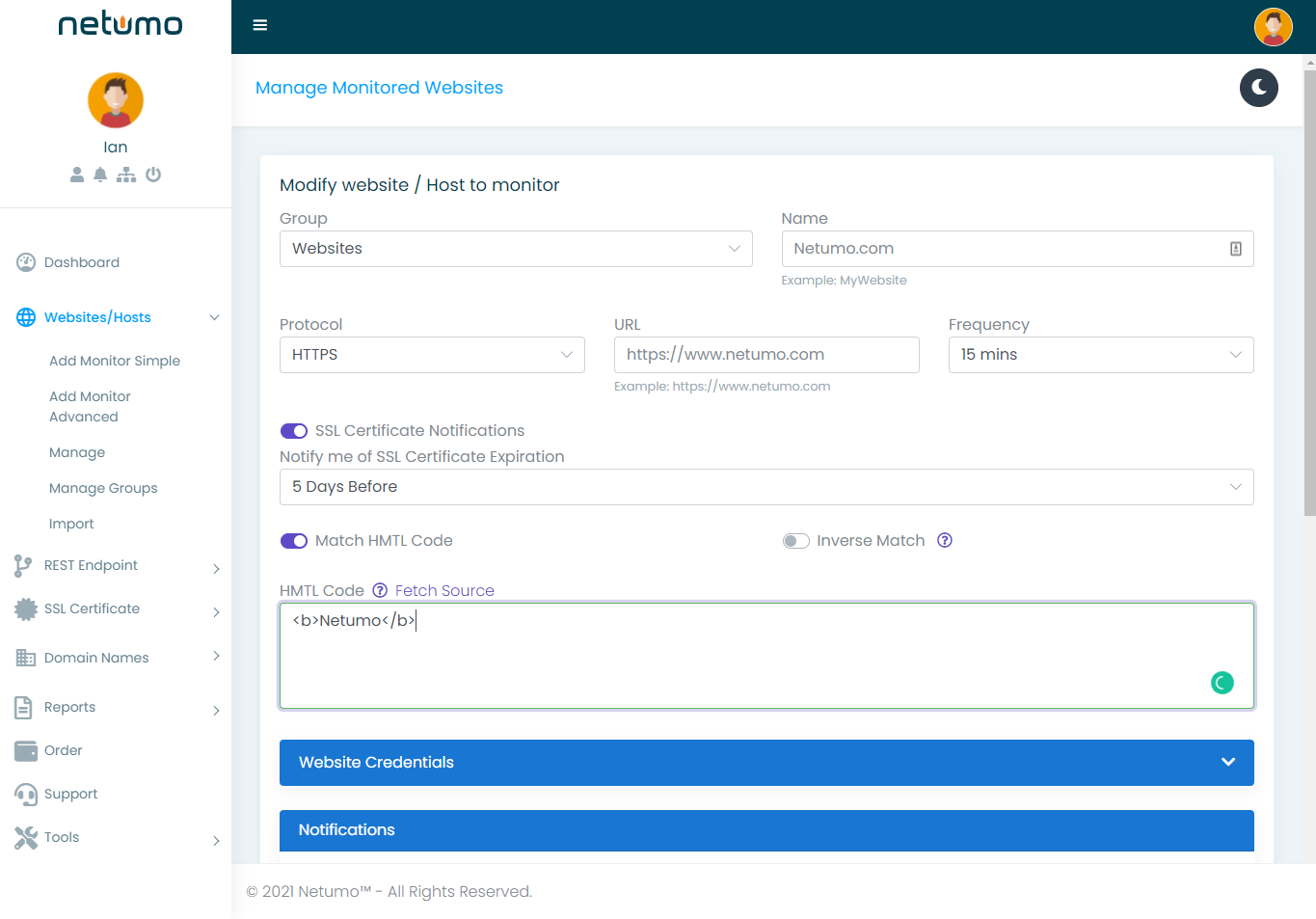The height and width of the screenshot is (919, 1316).
Task: Enable the Inverse Match toggle
Action: tap(795, 541)
